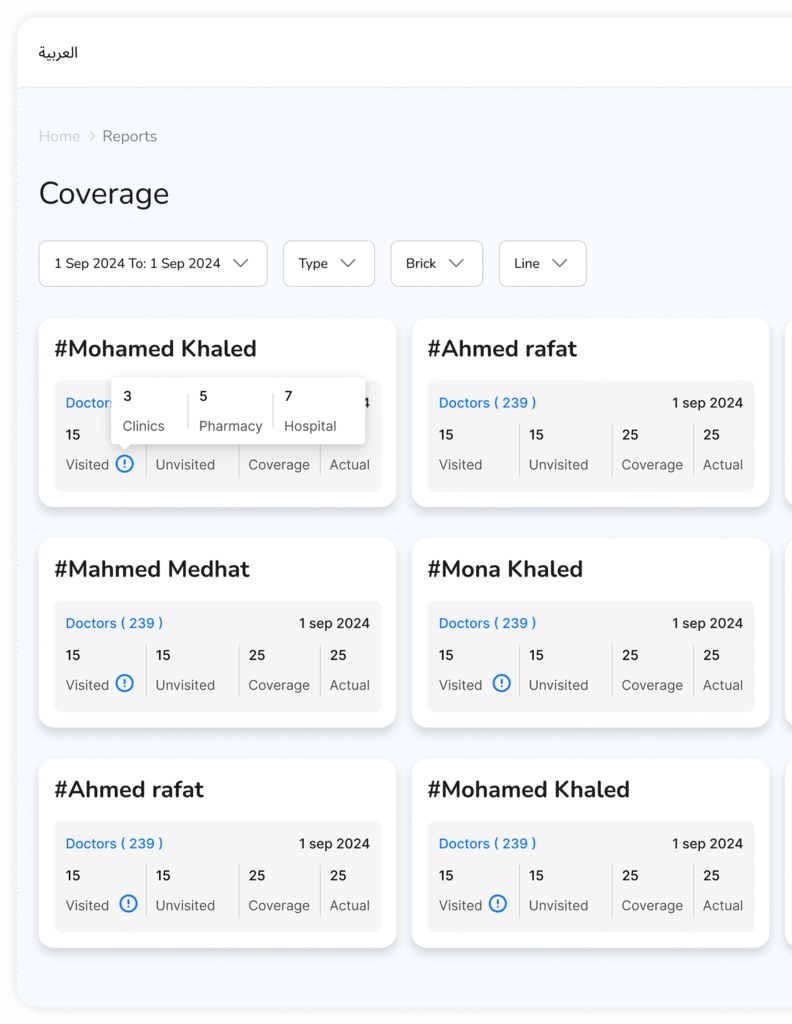The width and height of the screenshot is (792, 1024).
Task: Click the info icon in Mona Khaled card
Action: tap(502, 684)
